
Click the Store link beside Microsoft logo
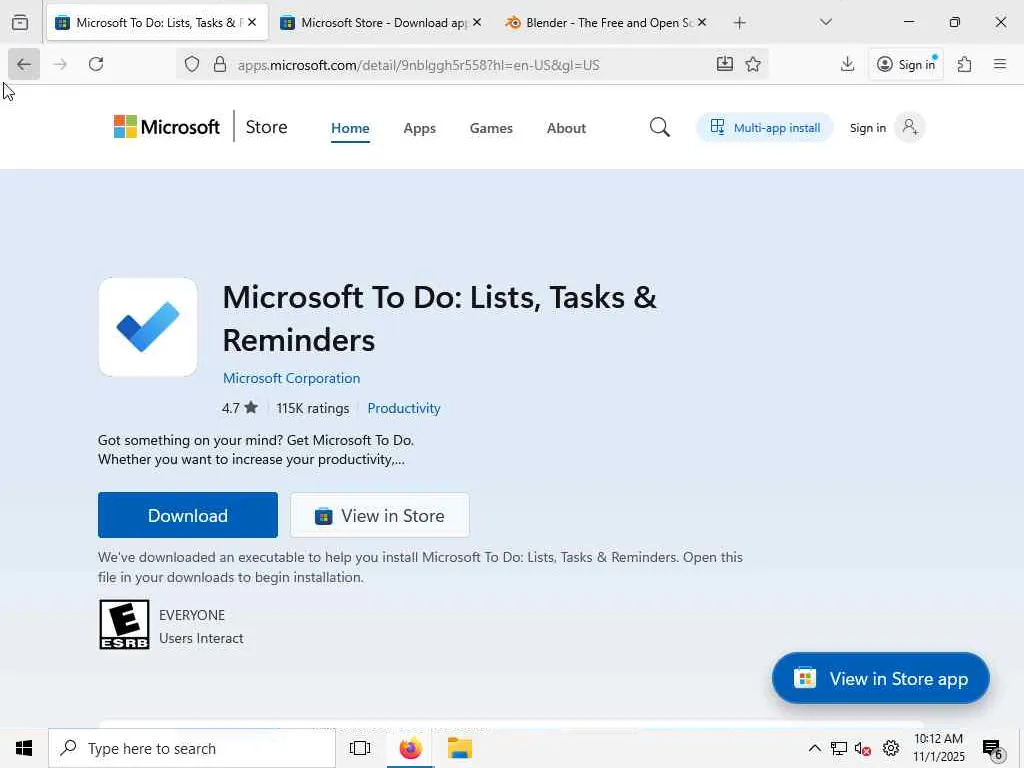point(266,127)
